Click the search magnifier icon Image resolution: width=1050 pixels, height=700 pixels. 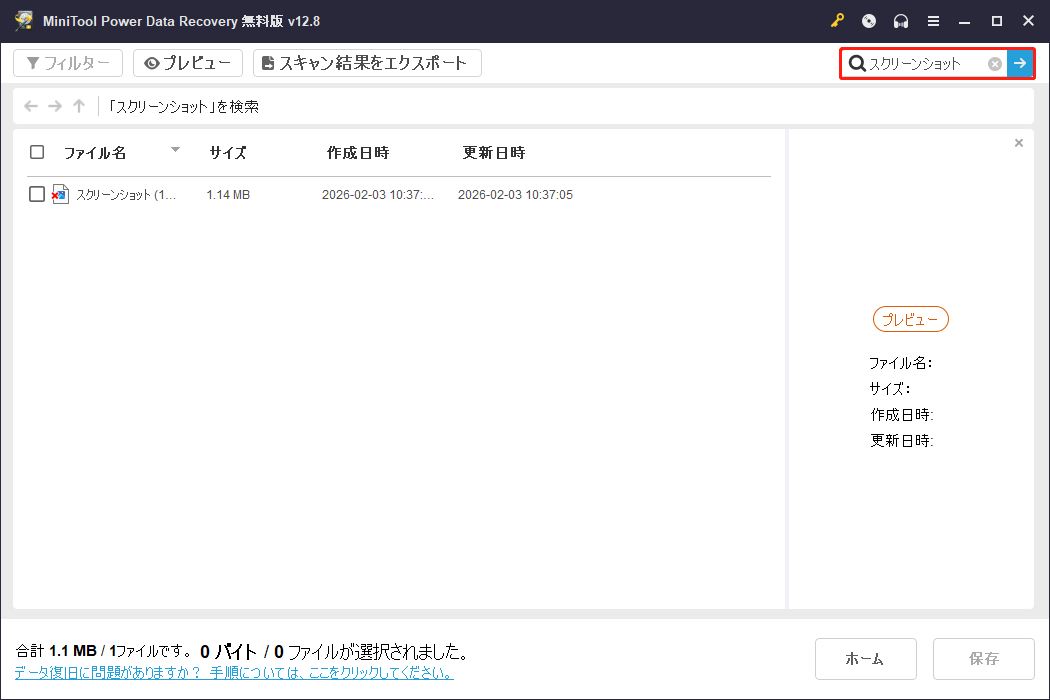[856, 64]
